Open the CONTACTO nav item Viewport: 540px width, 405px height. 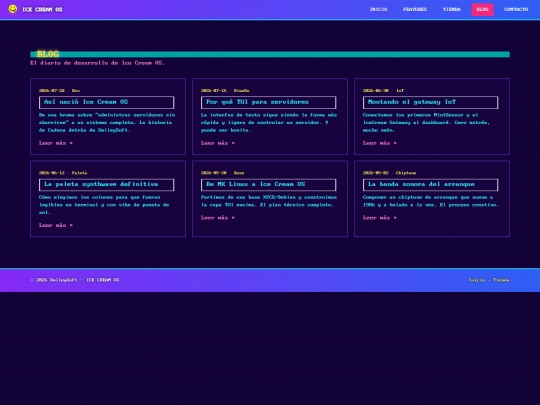click(x=516, y=9)
